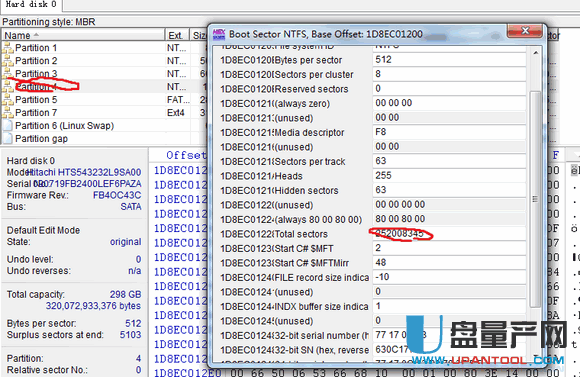This screenshot has width=580, height=377.
Task: Click the Total capacity 298 GB value
Action: coord(125,294)
